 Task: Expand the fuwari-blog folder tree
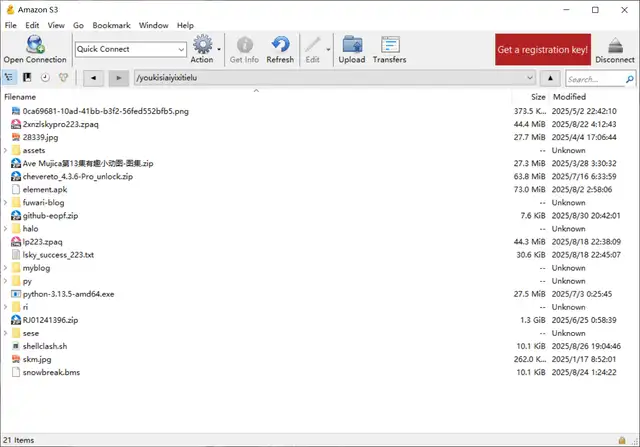coord(6,202)
